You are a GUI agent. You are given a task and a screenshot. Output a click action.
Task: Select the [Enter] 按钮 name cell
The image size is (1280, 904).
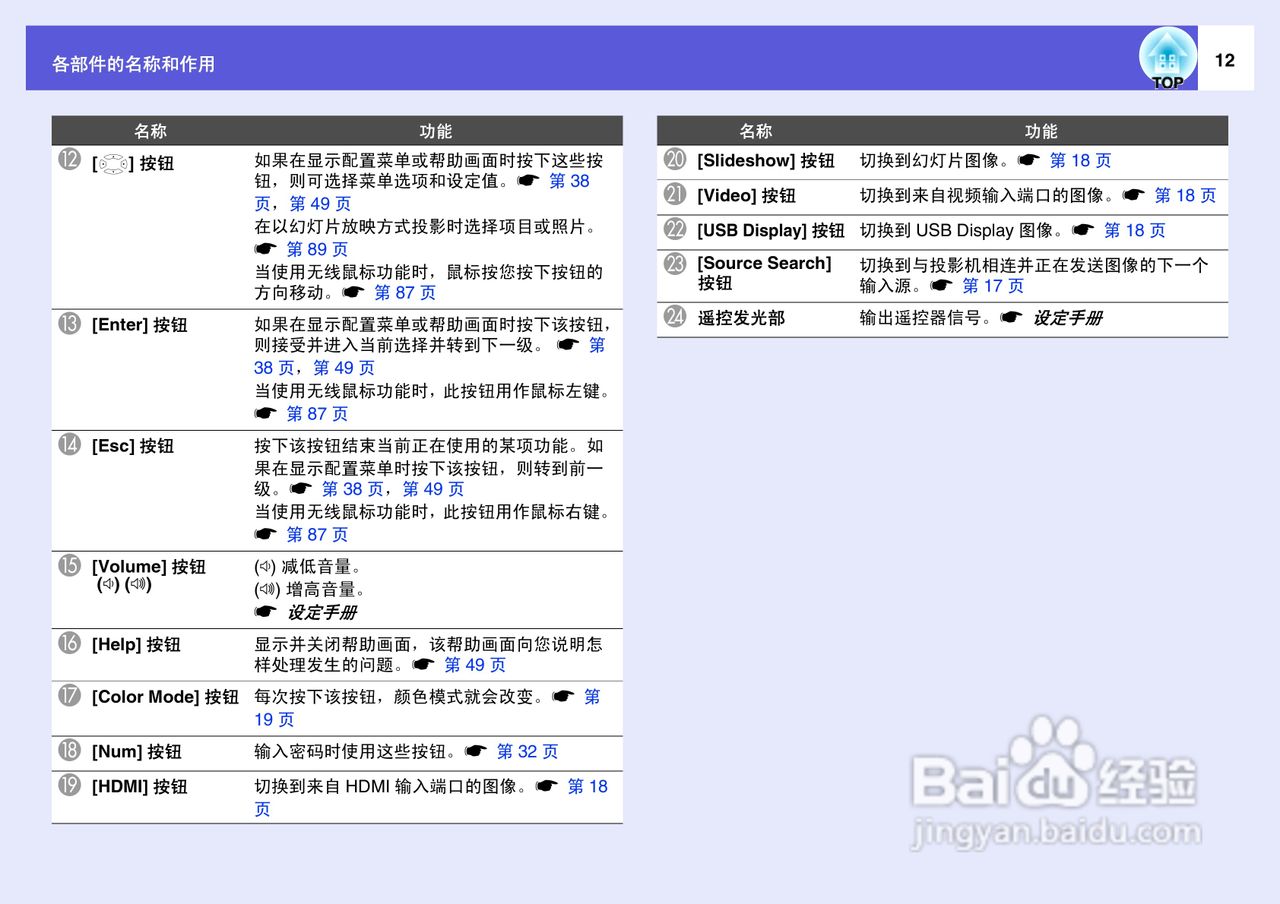(x=139, y=325)
